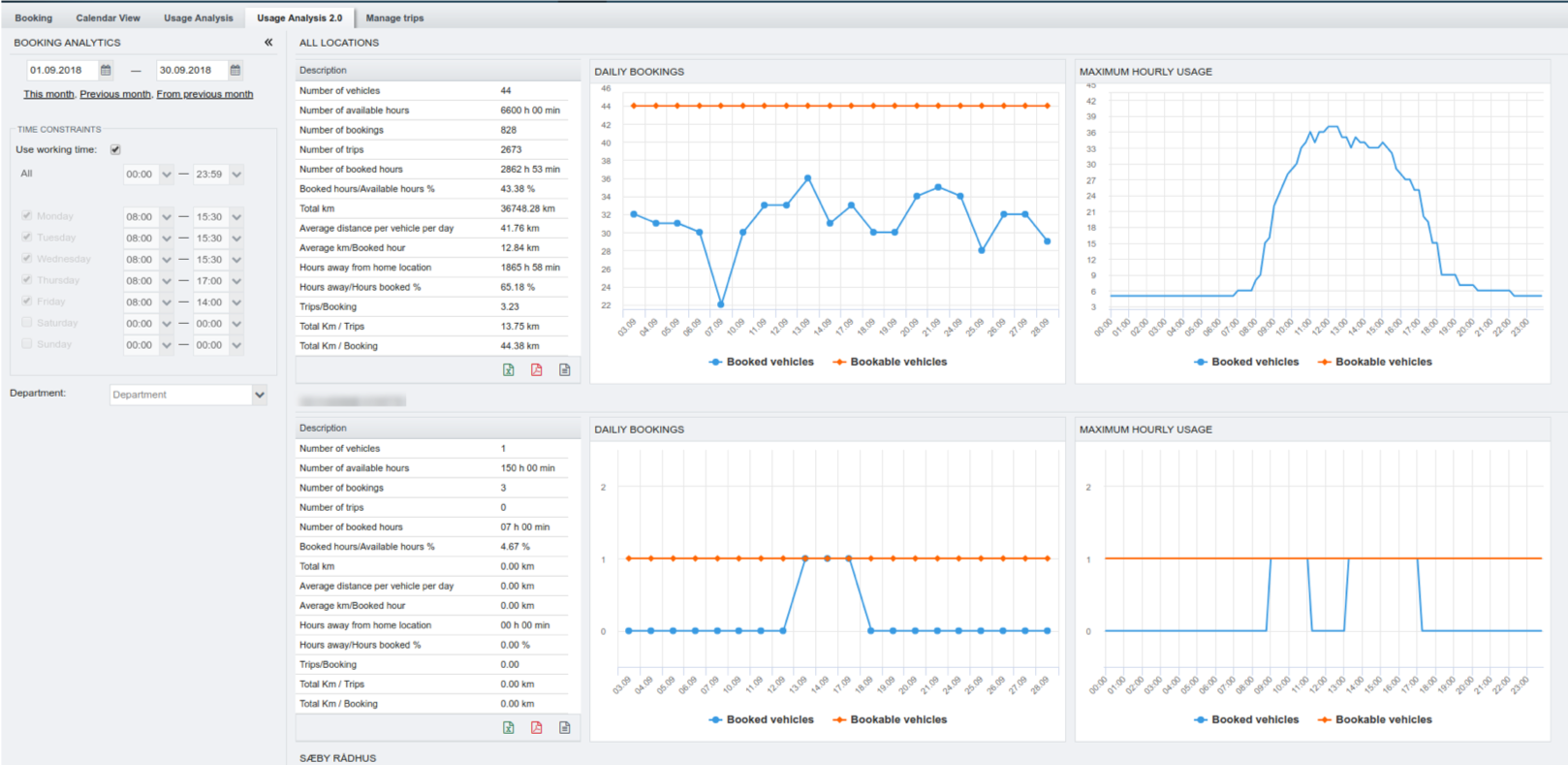Export All Locations table to Excel

click(x=509, y=369)
